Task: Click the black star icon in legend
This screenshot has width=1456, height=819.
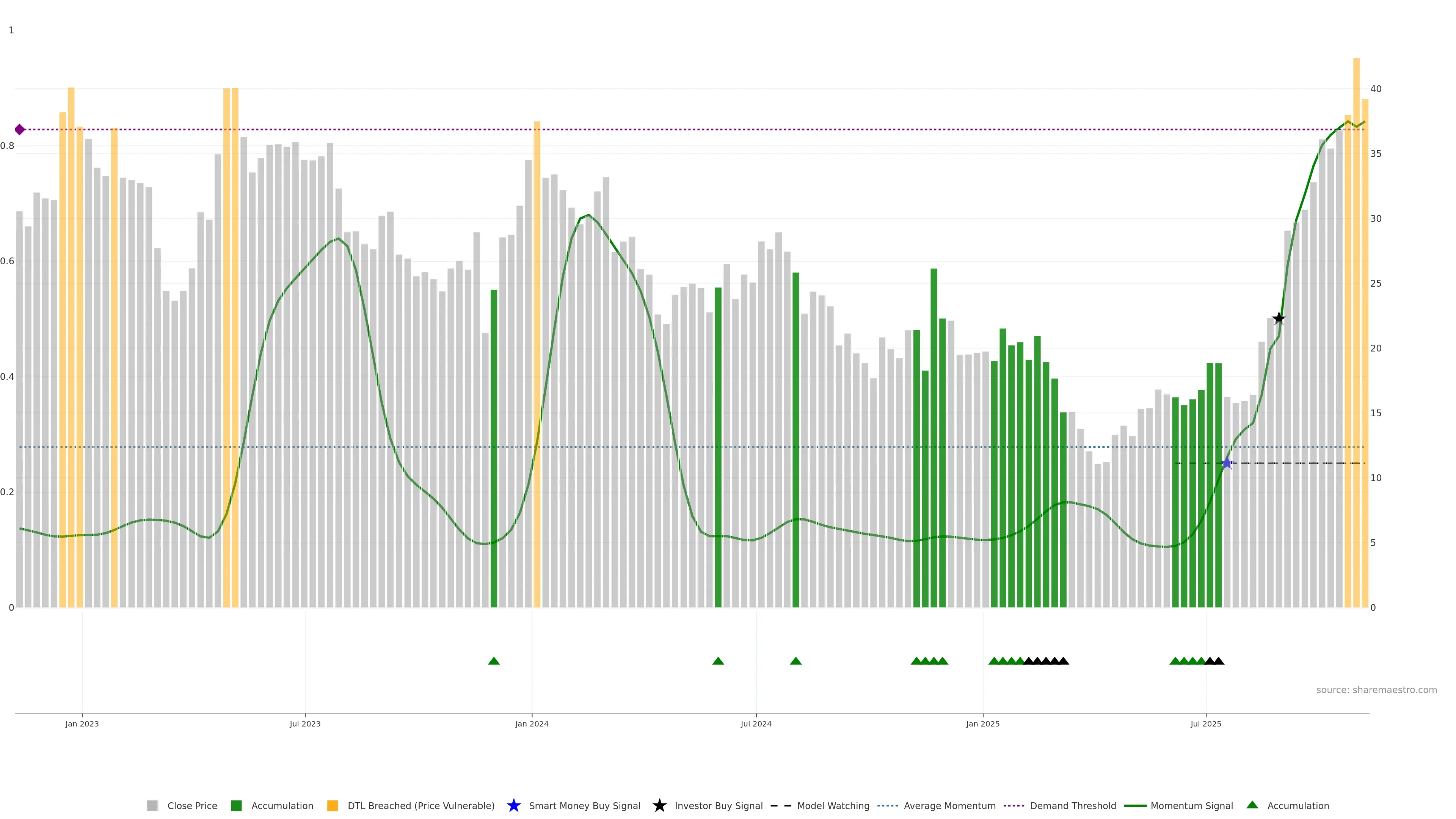Action: [659, 805]
